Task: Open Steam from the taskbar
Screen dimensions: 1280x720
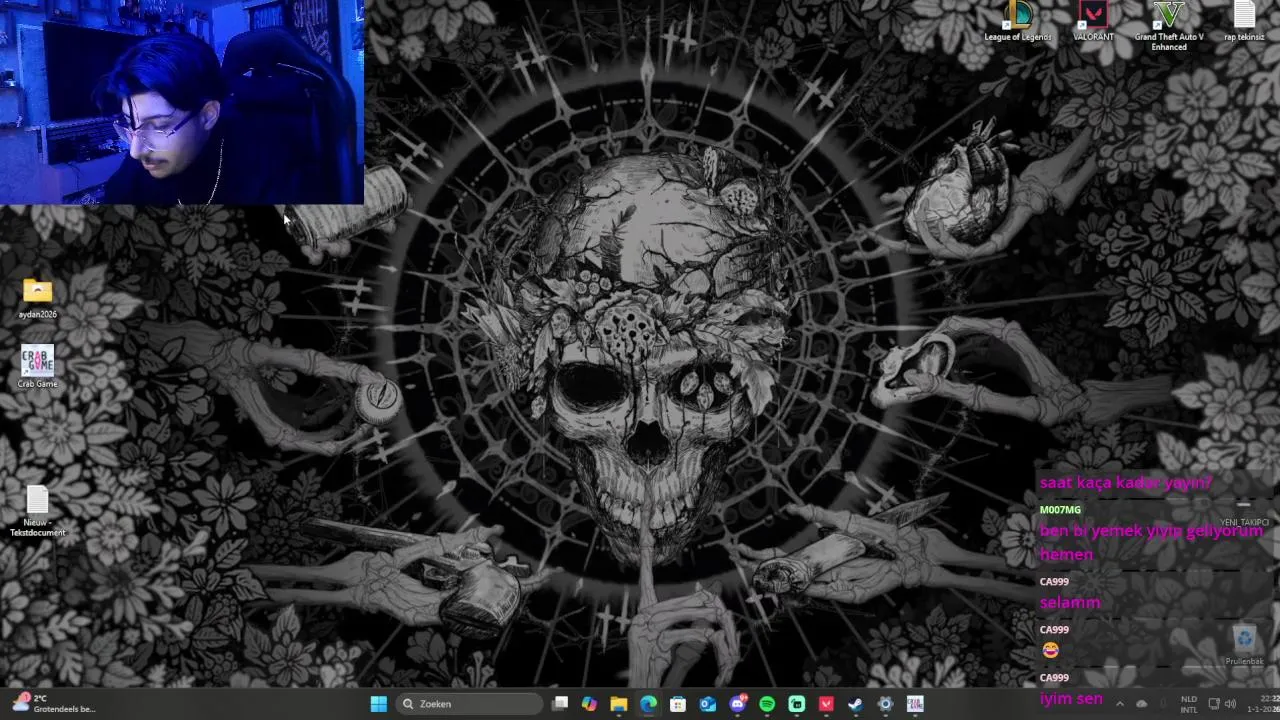Action: point(855,704)
